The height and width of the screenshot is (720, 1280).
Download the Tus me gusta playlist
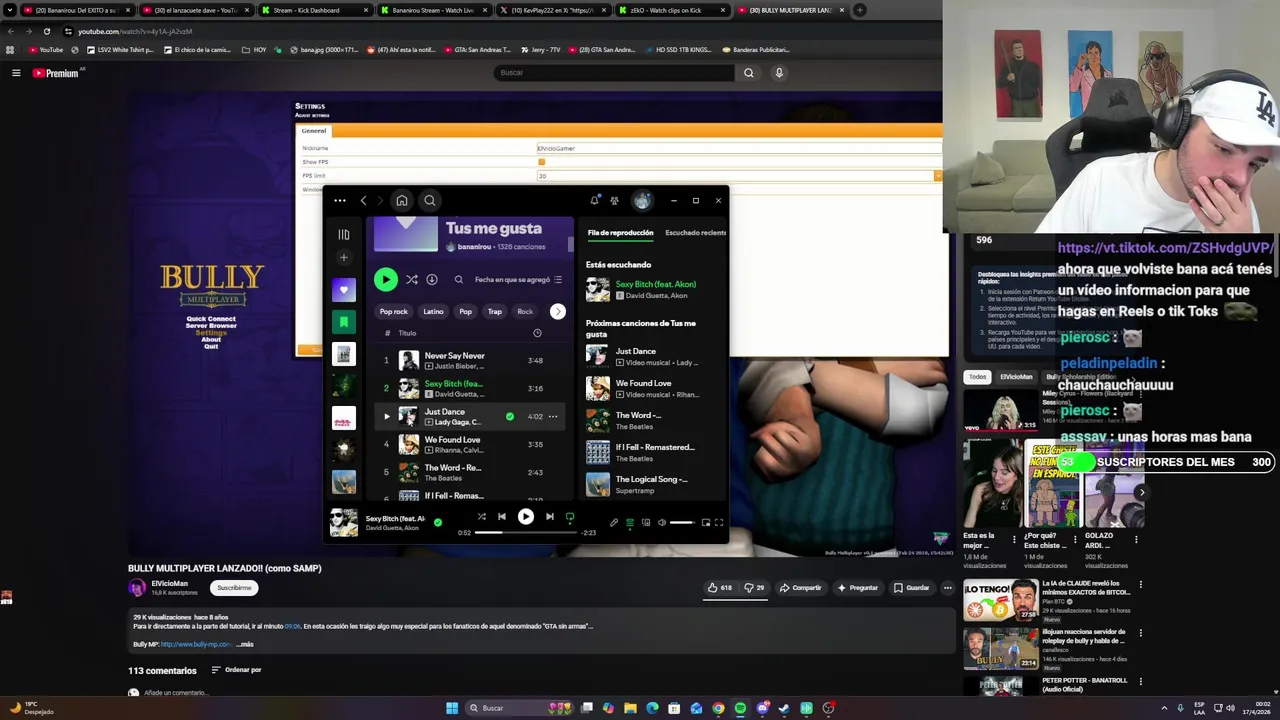pos(432,280)
